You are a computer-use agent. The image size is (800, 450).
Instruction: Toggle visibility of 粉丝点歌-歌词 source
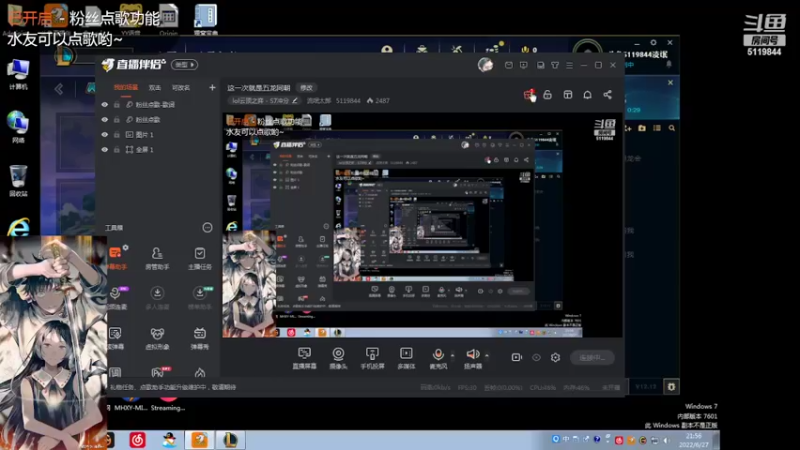tap(105, 105)
